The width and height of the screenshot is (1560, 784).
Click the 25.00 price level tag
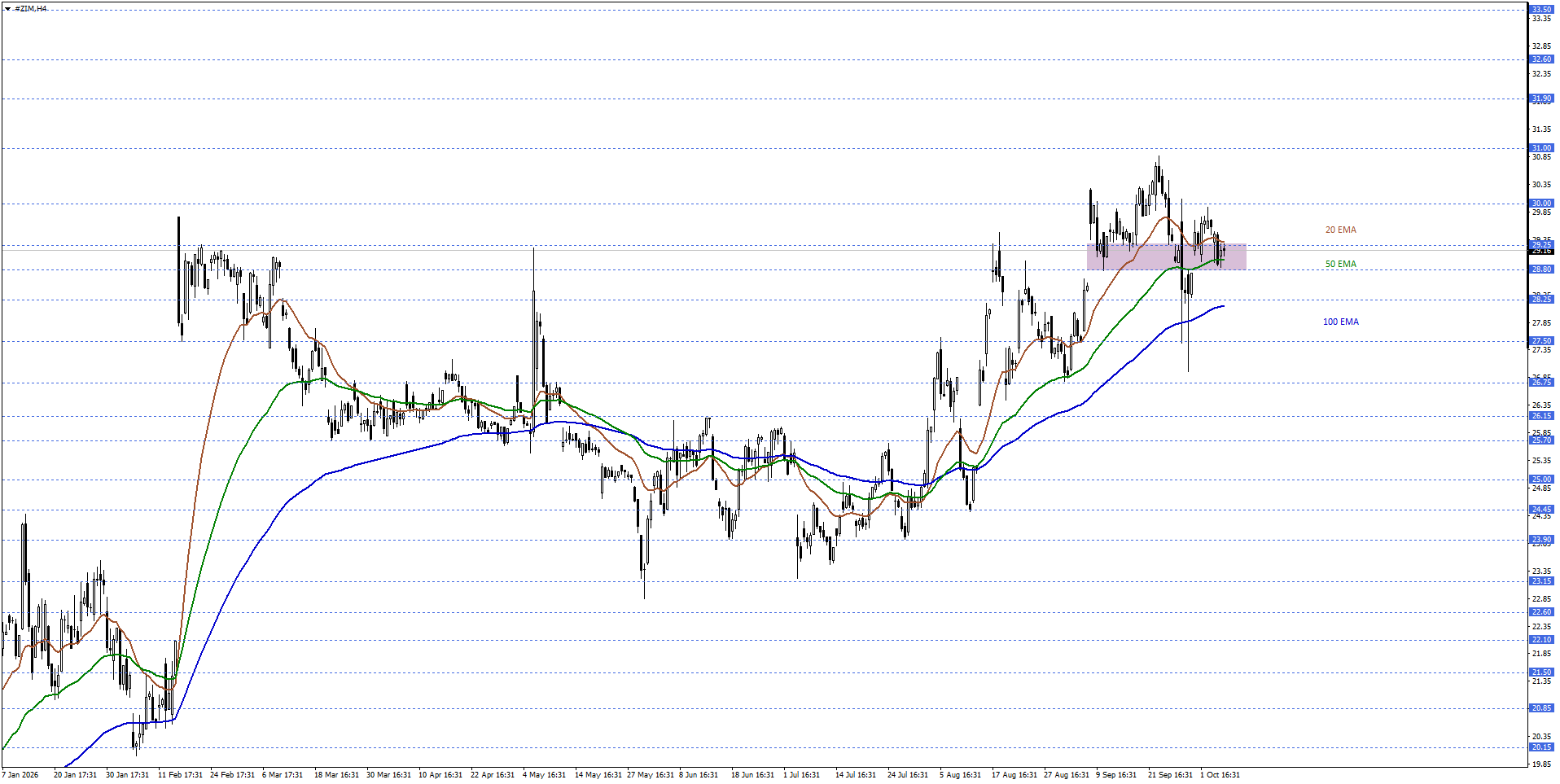tap(1541, 480)
